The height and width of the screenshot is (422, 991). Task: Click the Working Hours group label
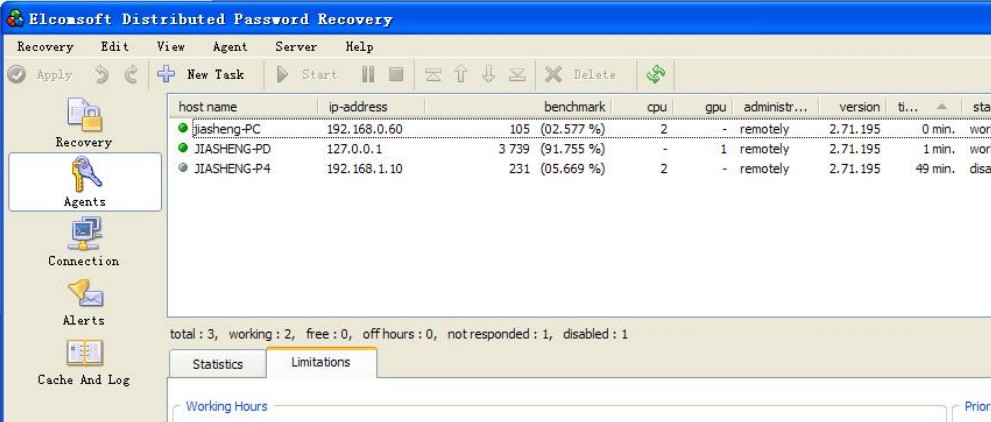pyautogui.click(x=226, y=406)
